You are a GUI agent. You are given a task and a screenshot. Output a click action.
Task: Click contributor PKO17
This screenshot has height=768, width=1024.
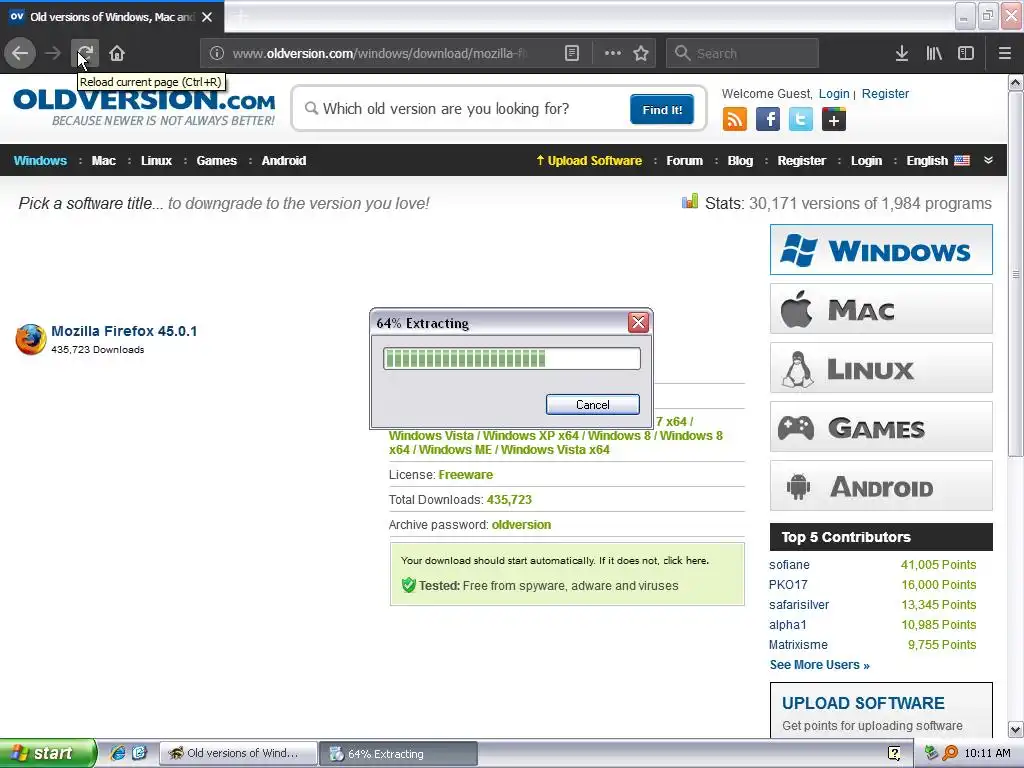coord(788,585)
